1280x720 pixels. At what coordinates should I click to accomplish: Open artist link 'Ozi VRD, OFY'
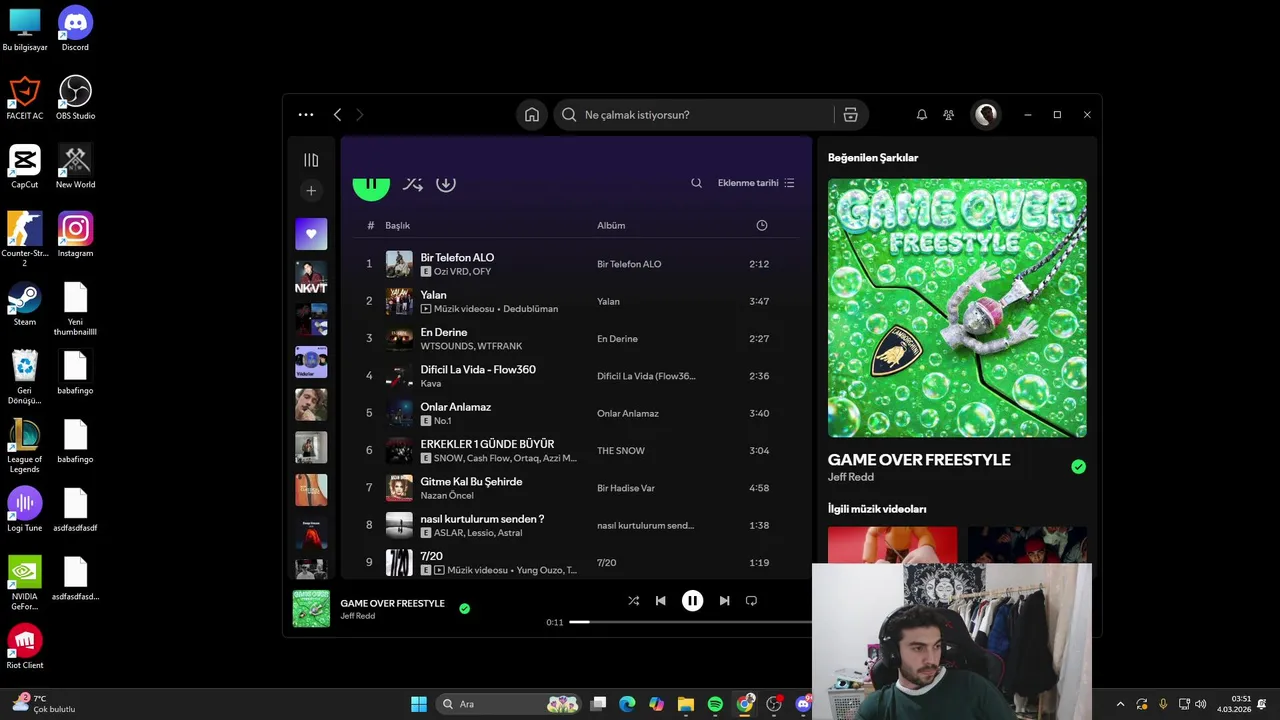[462, 272]
